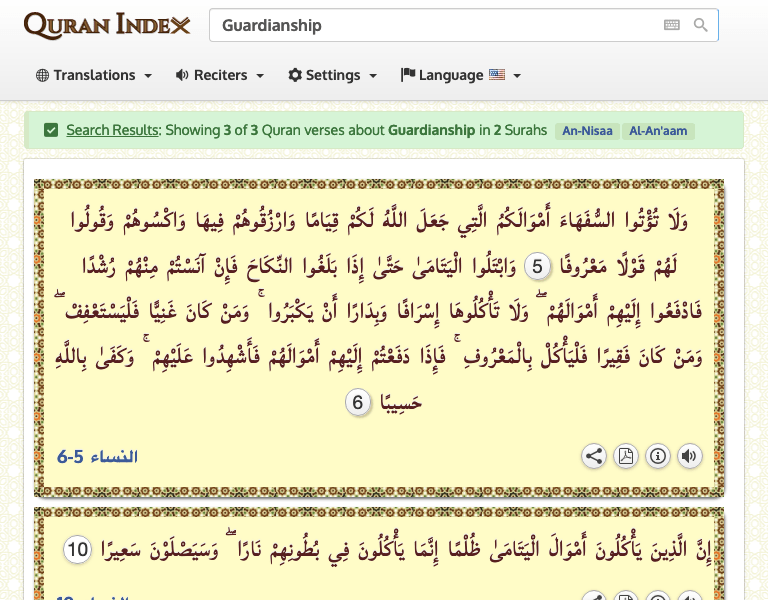
Task: Open the Translations dropdown menu
Action: pos(94,75)
